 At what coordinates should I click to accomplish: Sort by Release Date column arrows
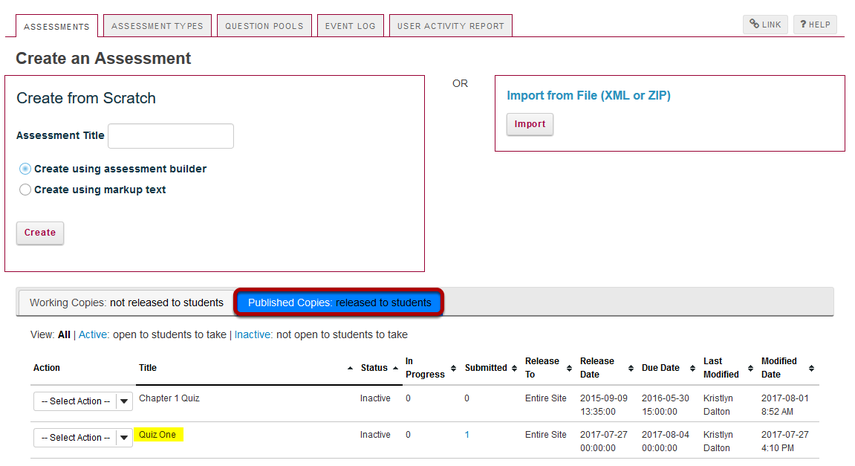(631, 368)
